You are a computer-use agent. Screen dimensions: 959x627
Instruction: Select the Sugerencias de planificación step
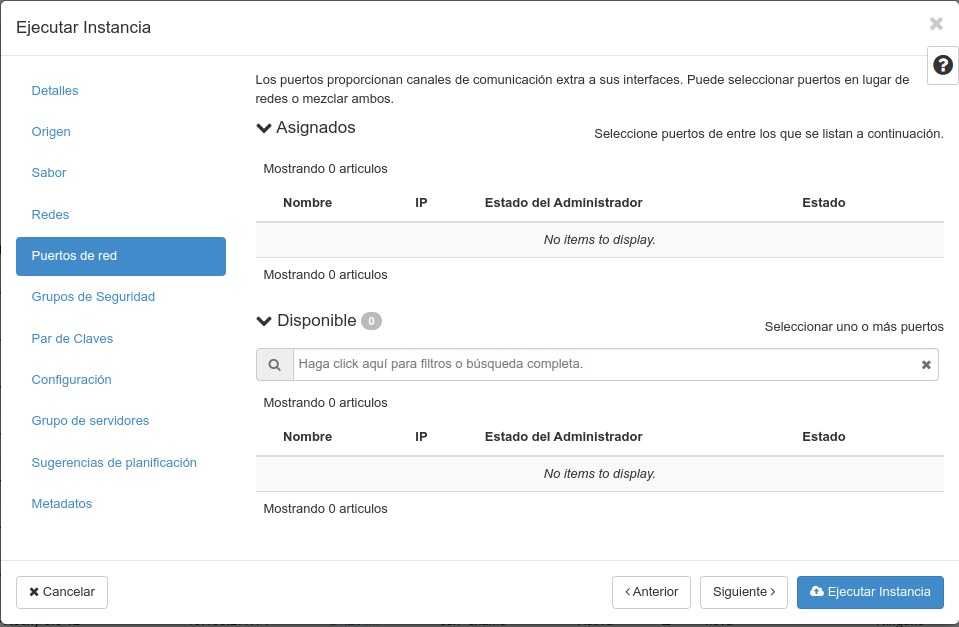pyautogui.click(x=114, y=462)
